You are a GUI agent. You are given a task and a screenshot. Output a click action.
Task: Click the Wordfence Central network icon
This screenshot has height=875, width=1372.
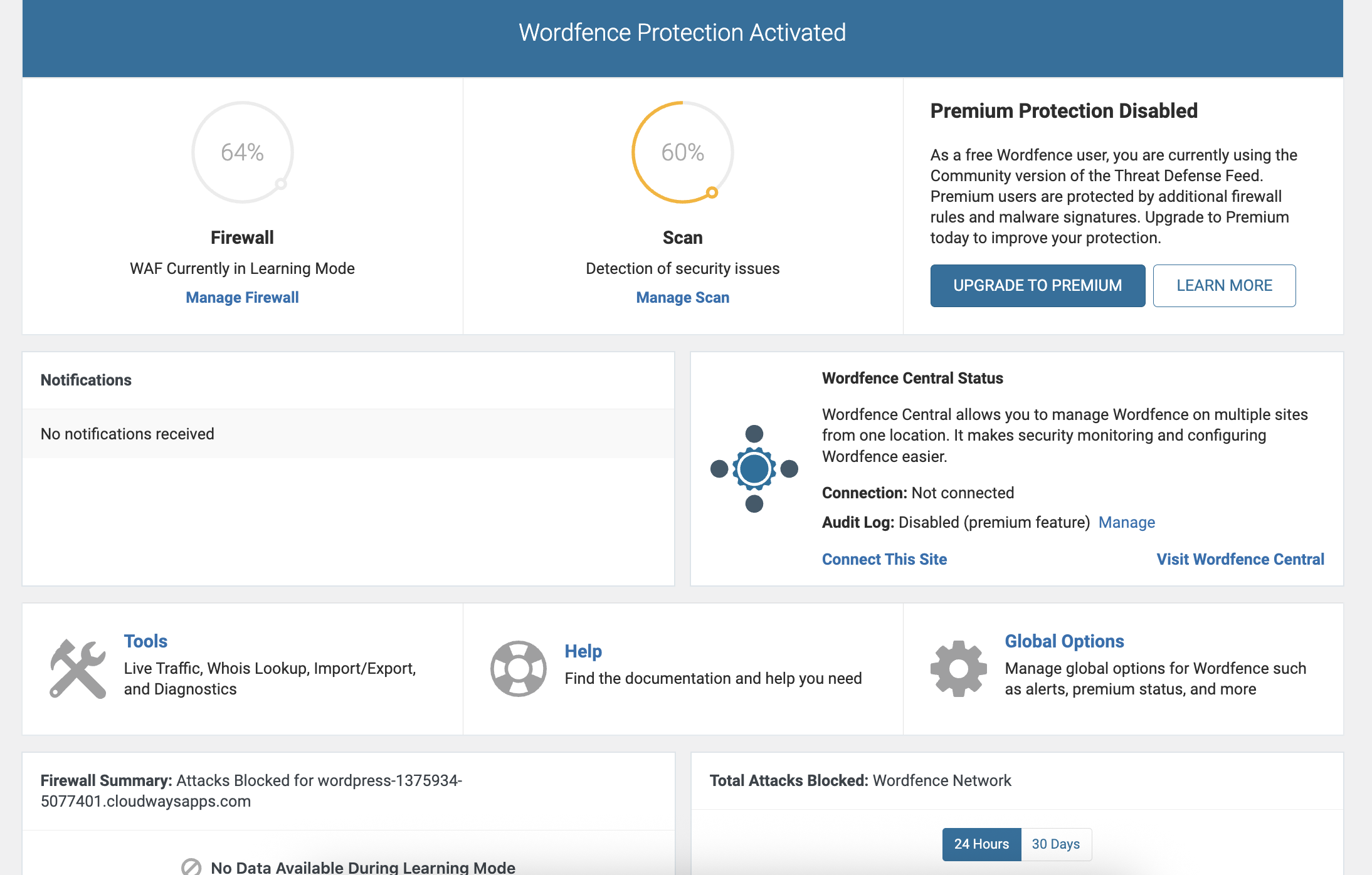754,468
